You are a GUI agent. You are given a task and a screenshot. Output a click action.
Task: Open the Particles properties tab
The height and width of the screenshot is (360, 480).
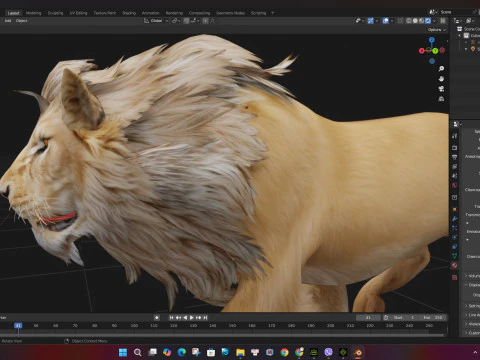pos(455,228)
